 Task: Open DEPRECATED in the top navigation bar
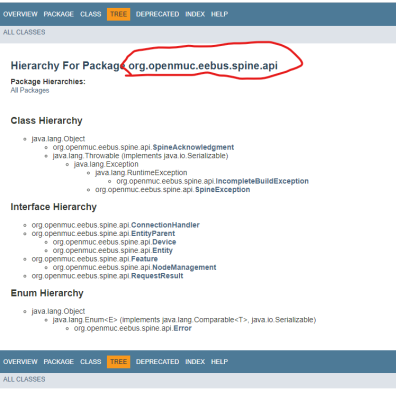(x=157, y=14)
